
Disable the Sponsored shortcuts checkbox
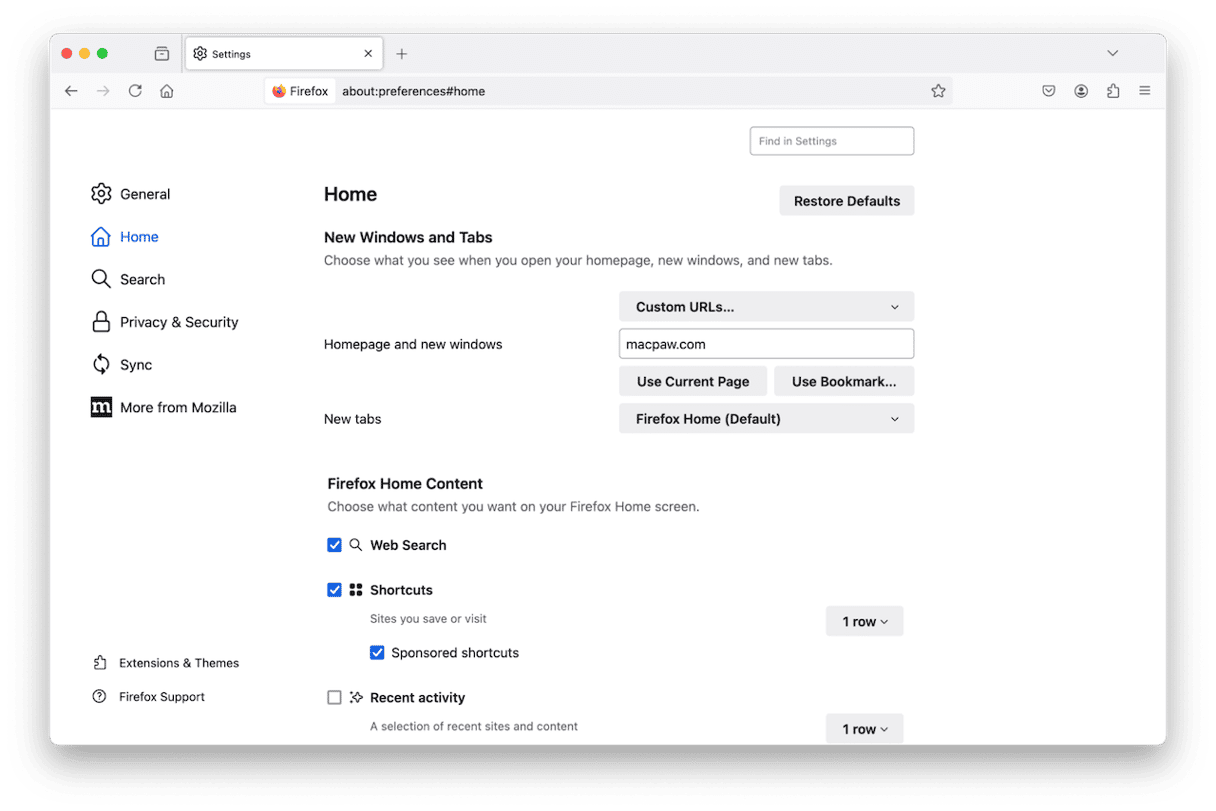[x=377, y=653]
